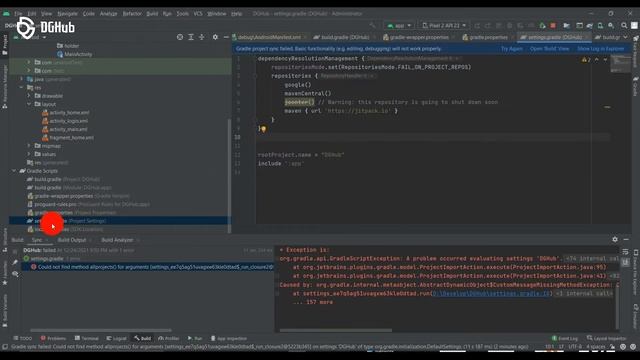Click the Open 'Build' View link
The image size is (640, 360).
[x=549, y=49]
